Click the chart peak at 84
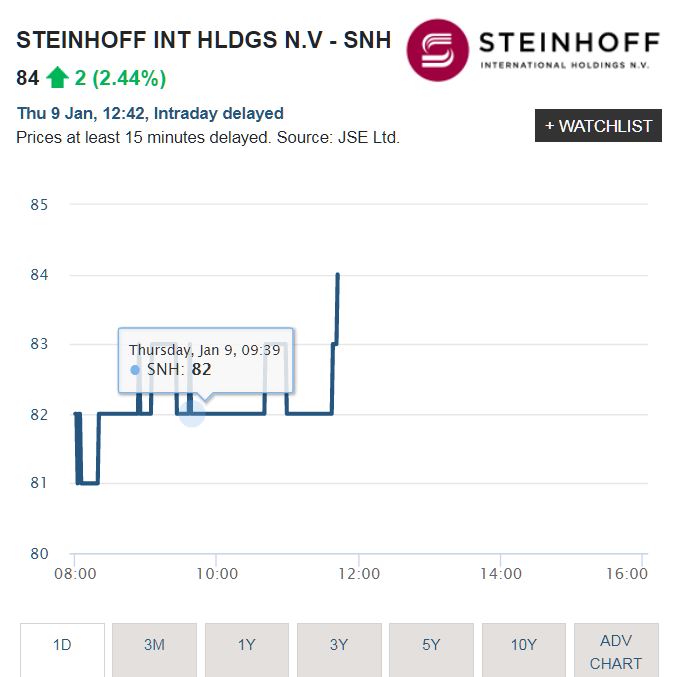Image resolution: width=697 pixels, height=677 pixels. point(338,275)
